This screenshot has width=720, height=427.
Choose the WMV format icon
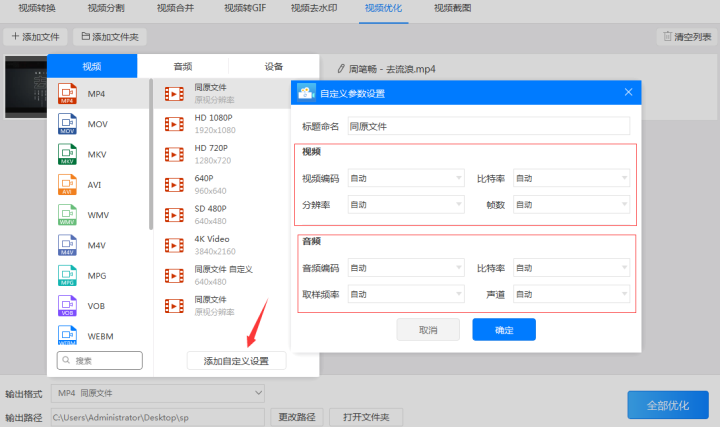(67, 215)
